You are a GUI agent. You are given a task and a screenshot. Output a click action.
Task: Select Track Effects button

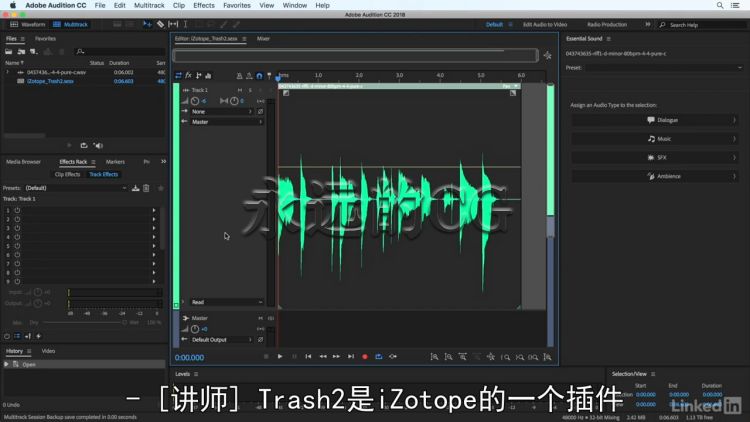tap(104, 174)
